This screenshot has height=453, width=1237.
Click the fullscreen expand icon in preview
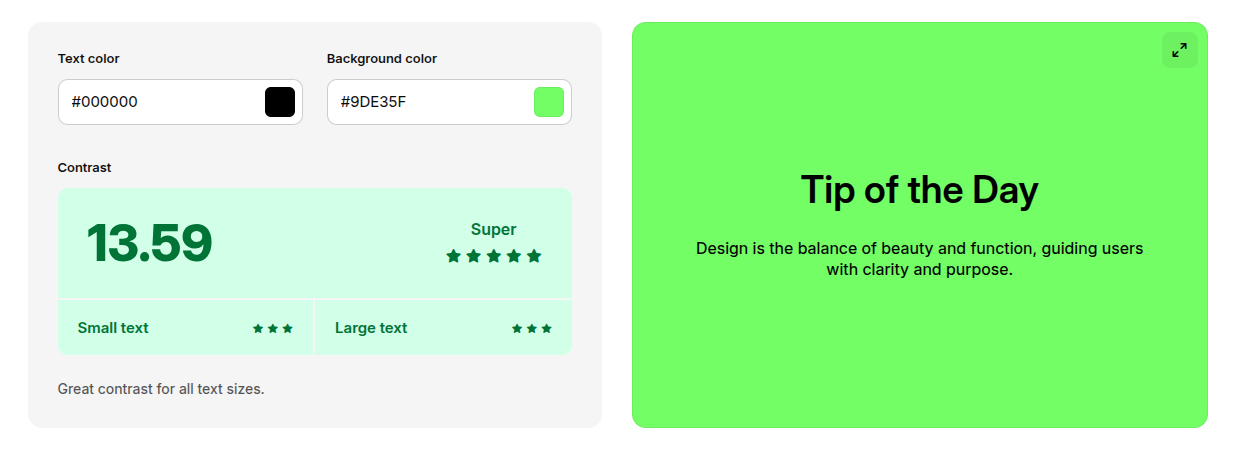pyautogui.click(x=1179, y=50)
